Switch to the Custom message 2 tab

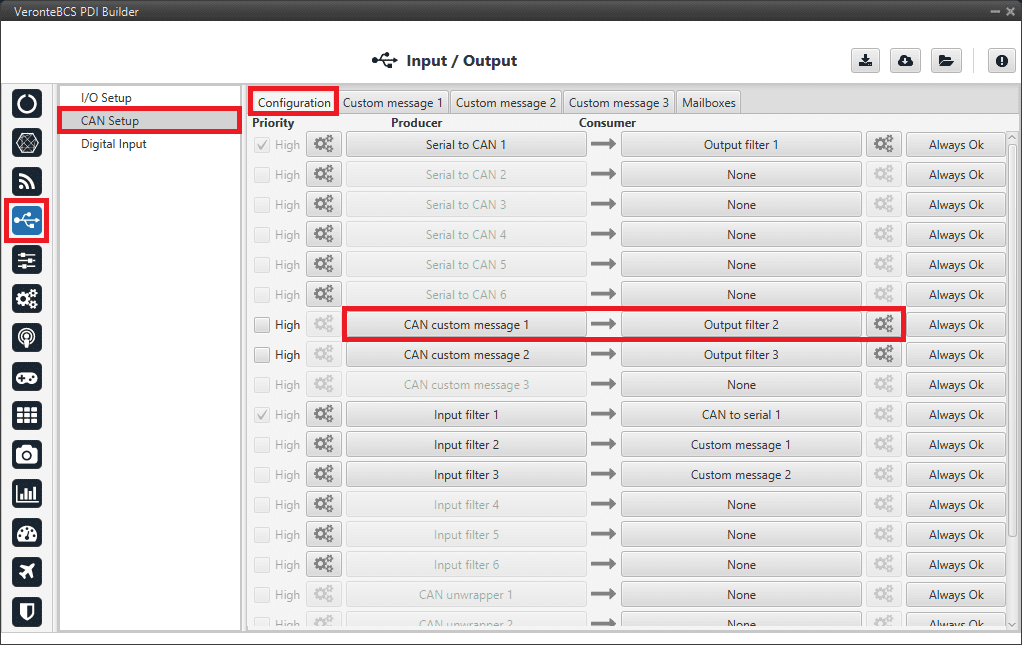point(506,102)
